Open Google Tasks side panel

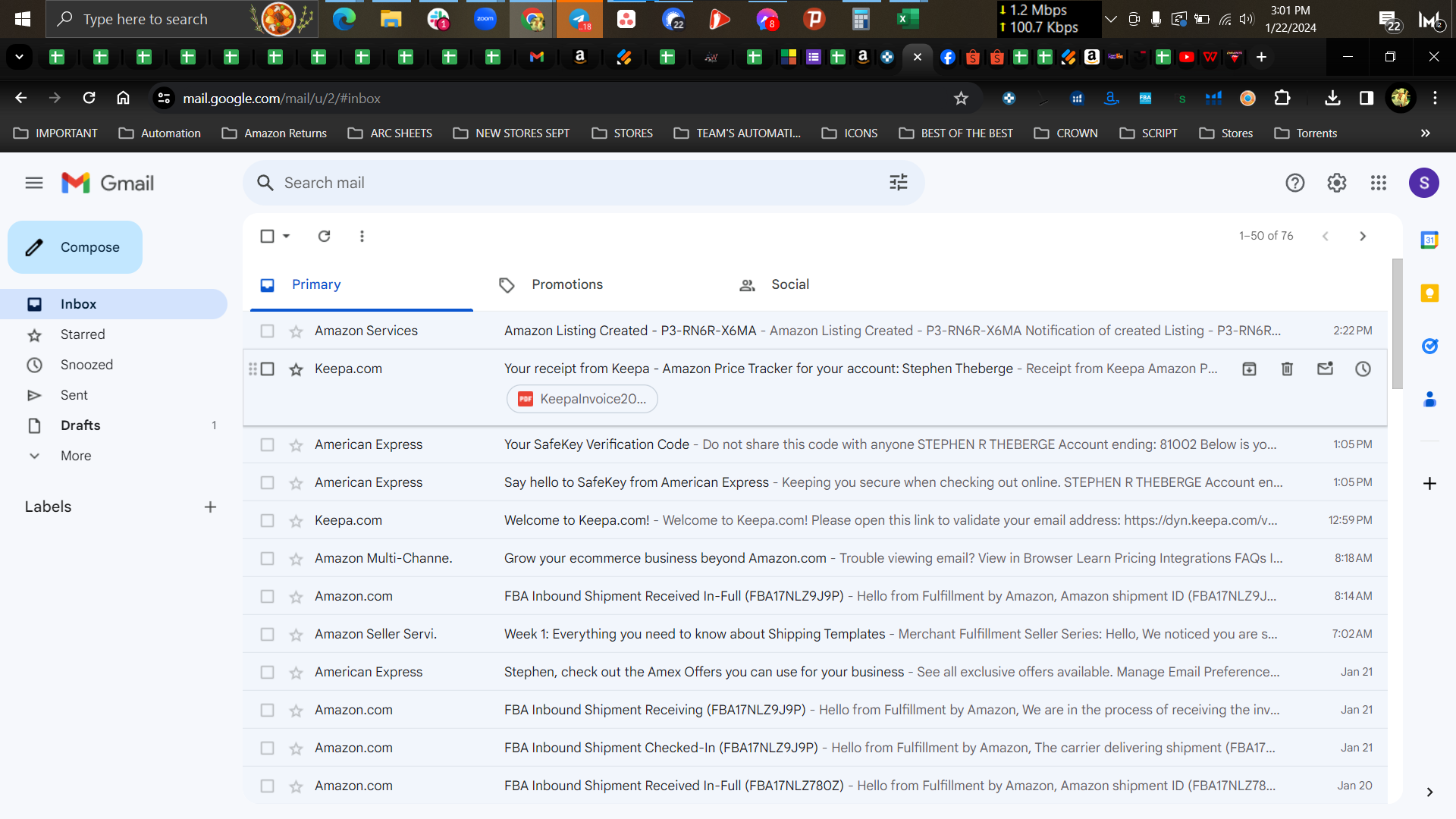[1429, 347]
